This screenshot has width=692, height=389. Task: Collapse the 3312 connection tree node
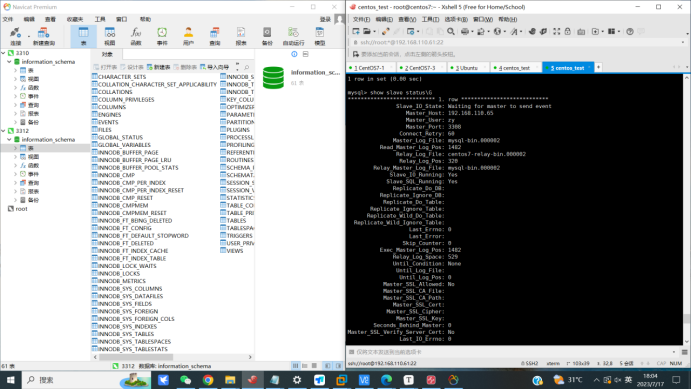(4, 131)
